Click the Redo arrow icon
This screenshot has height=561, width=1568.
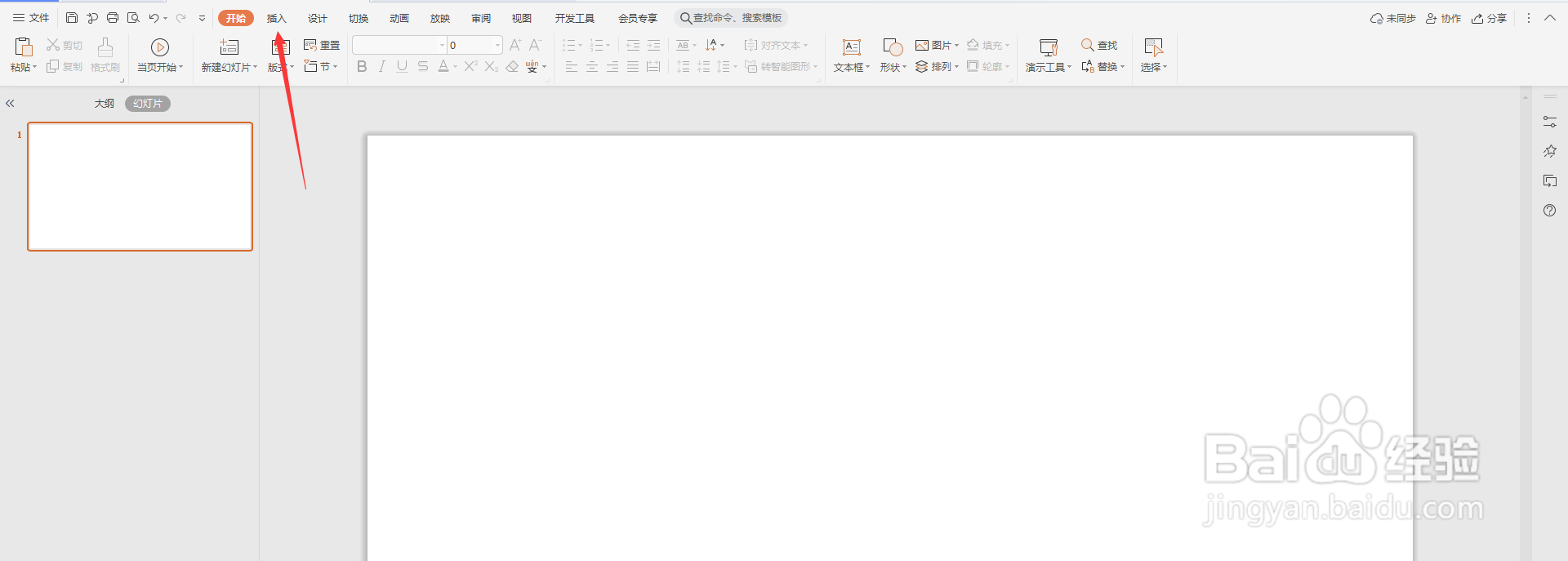(180, 18)
